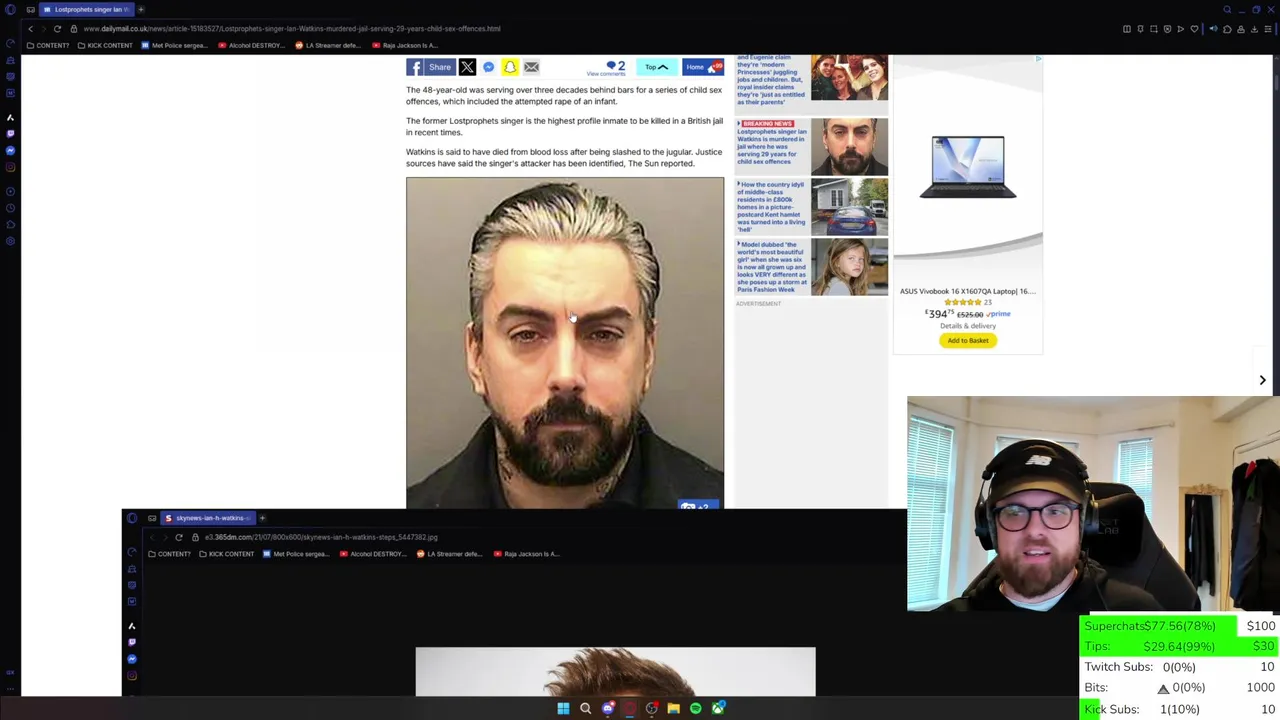Open Aria icon in lower window sidebar
The width and height of the screenshot is (1280, 720).
pyautogui.click(x=132, y=625)
